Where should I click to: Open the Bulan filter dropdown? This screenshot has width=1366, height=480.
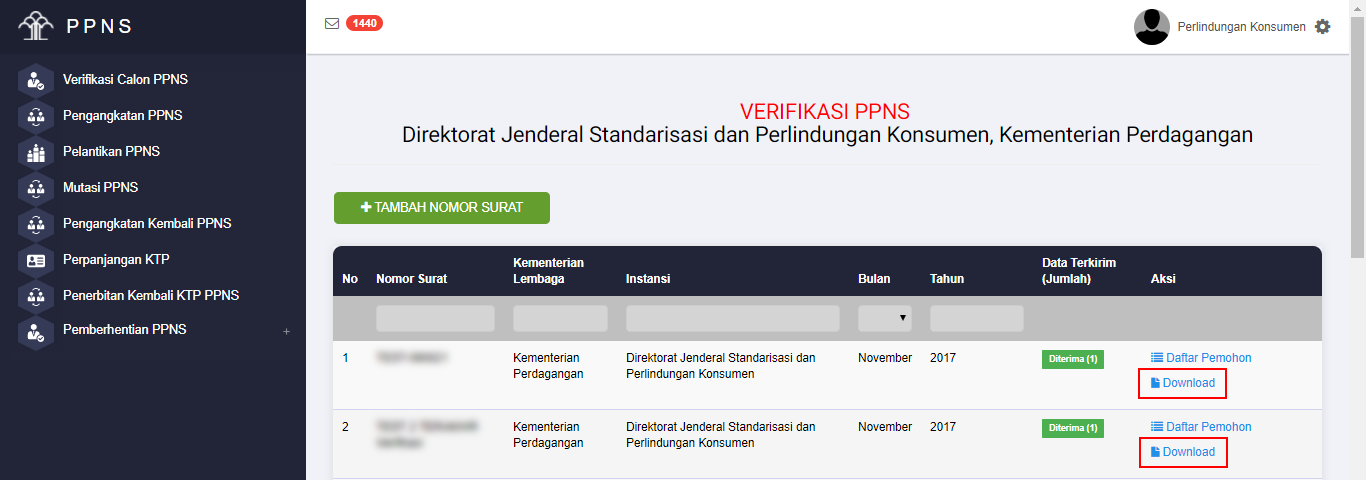[886, 318]
